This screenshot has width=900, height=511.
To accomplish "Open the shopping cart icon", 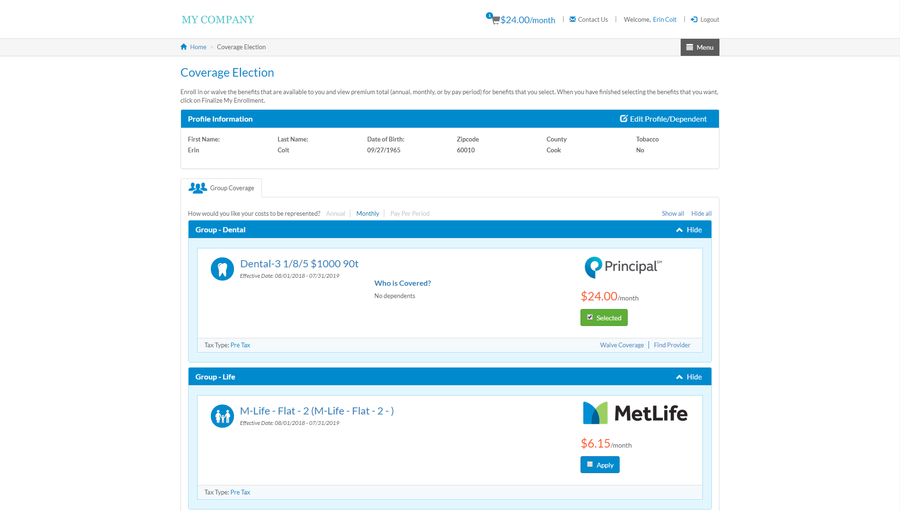I will 494,20.
